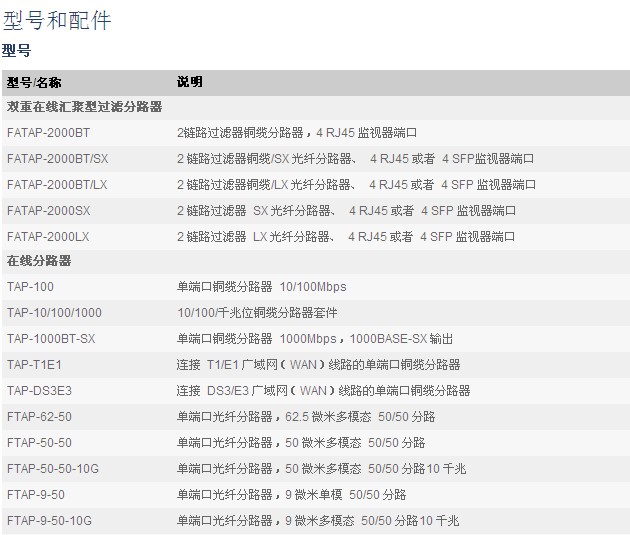Click the TAP-10/100/1000 model name
Image resolution: width=630 pixels, height=535 pixels.
point(54,313)
